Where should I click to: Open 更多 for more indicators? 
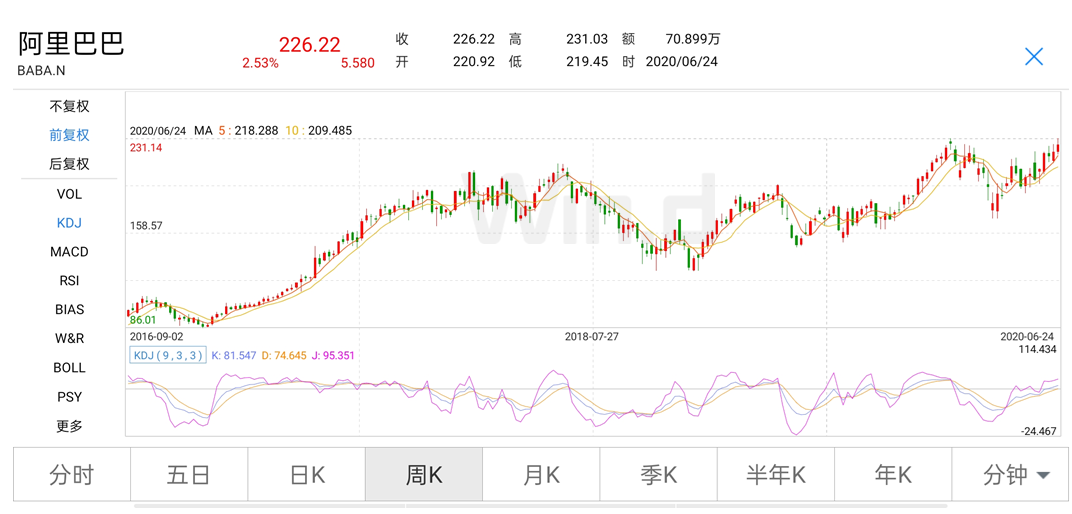69,426
